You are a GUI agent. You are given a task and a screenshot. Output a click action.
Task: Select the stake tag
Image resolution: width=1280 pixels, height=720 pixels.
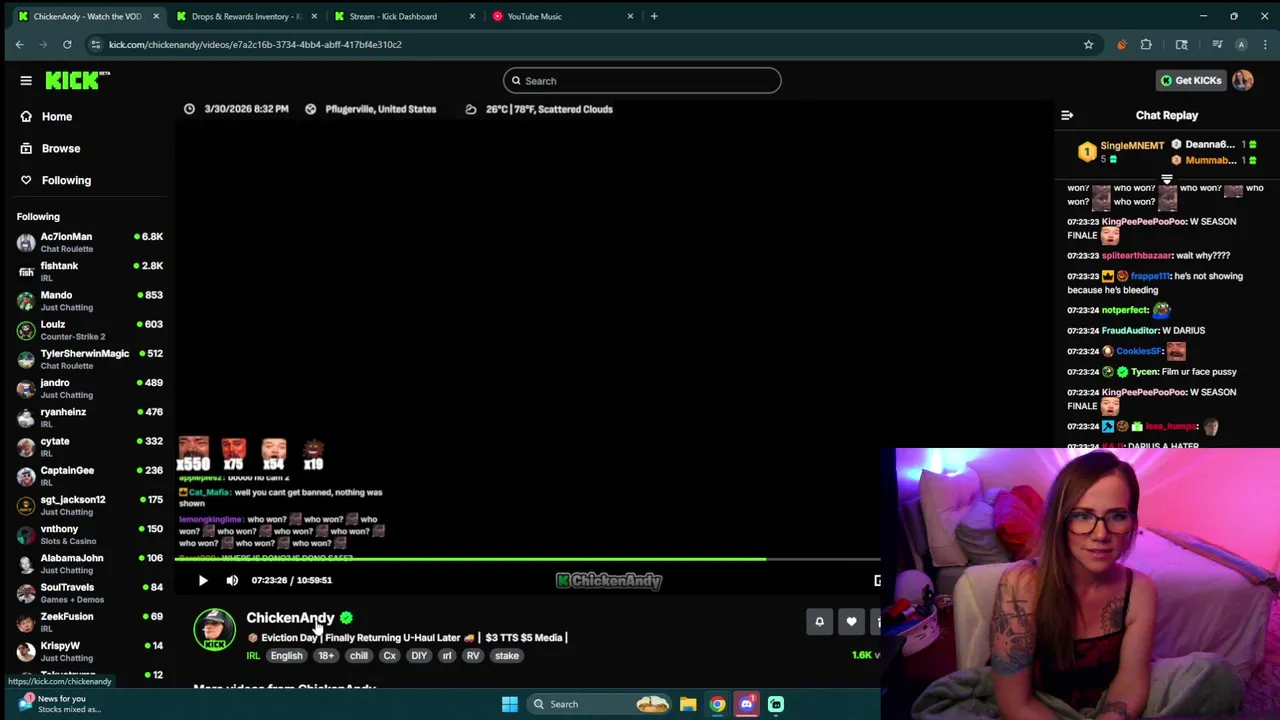tap(507, 656)
